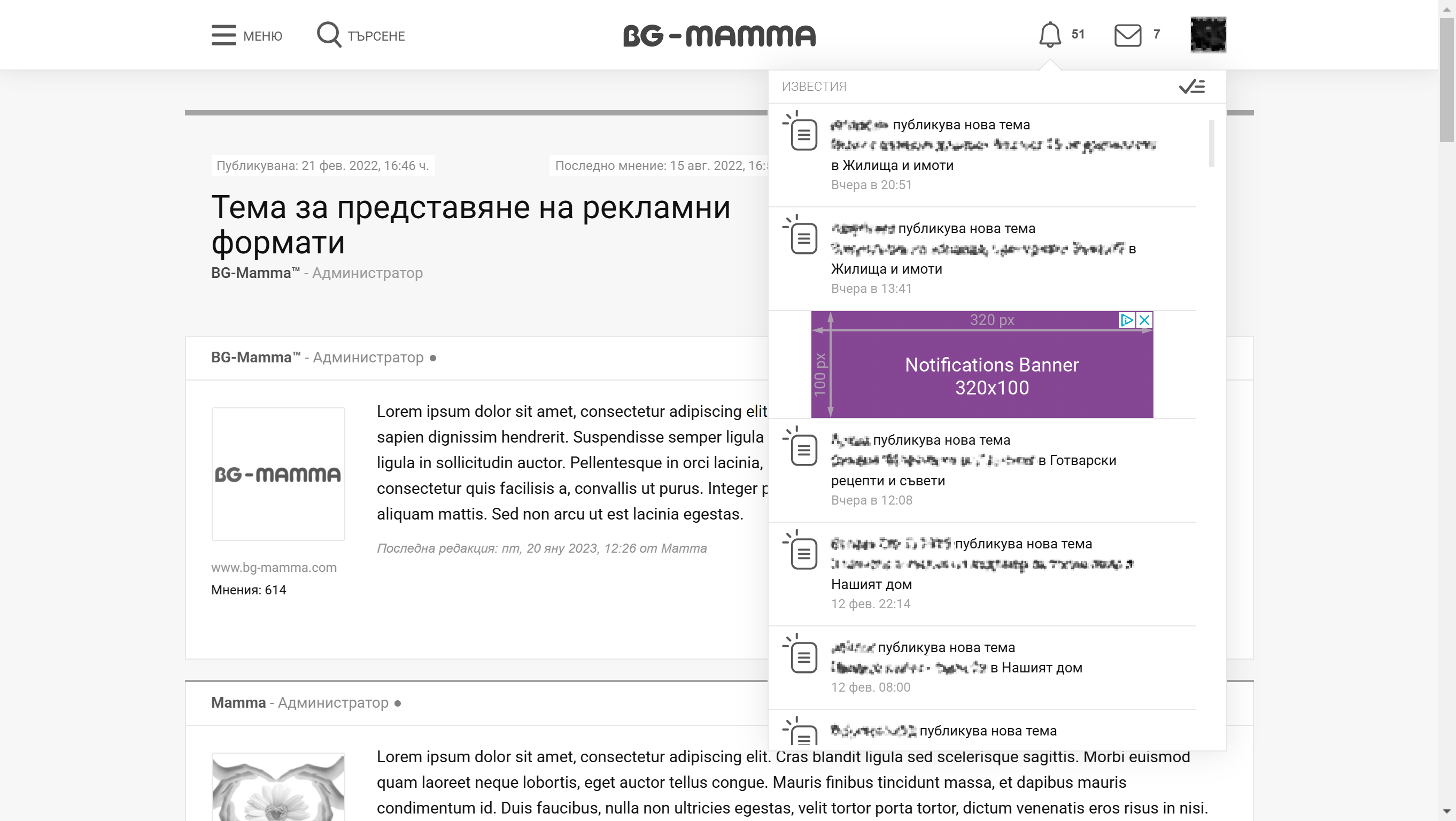Click the timestamp Вчера в 20:51
Image resolution: width=1456 pixels, height=821 pixels.
pos(872,185)
